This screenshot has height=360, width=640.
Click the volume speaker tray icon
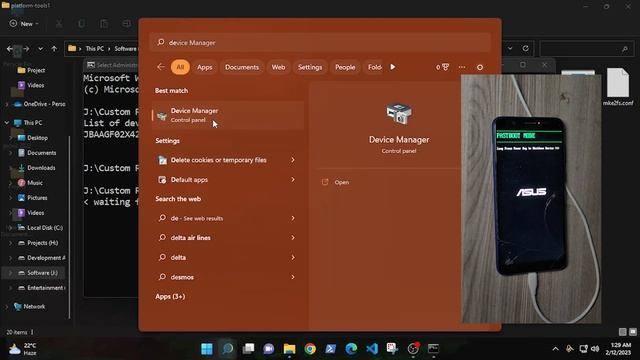coord(595,349)
